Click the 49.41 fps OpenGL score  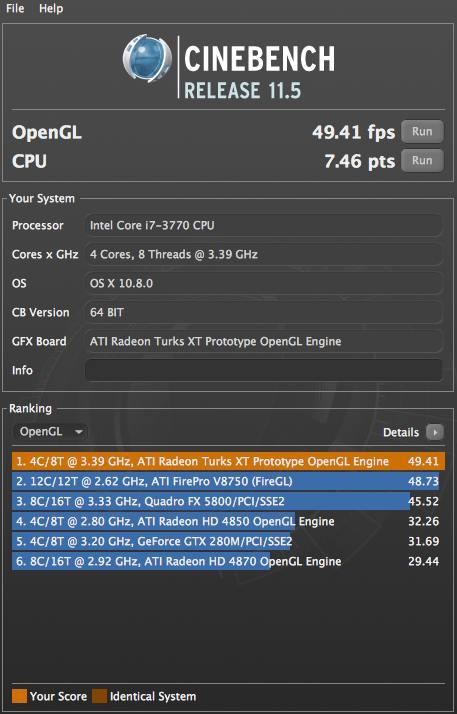[354, 132]
